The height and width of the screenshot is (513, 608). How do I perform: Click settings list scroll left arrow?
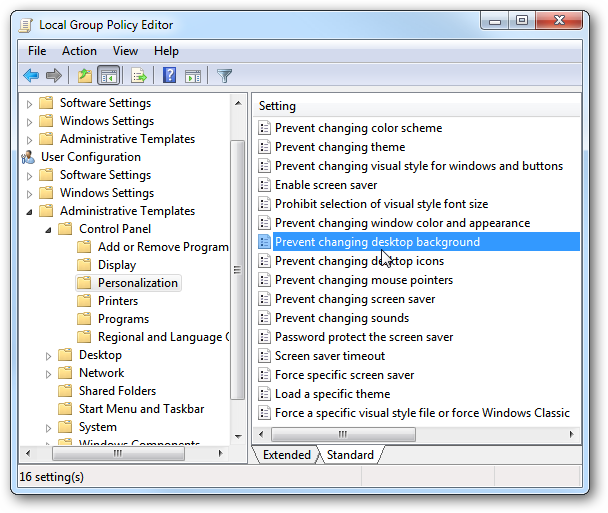261,434
